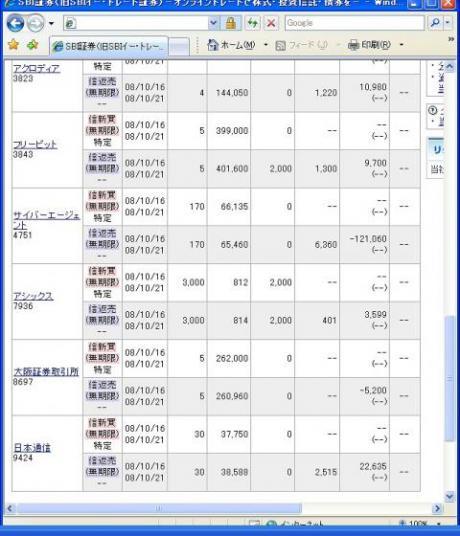Click the 399,000 price cell
This screenshot has width=460, height=536.
[232, 131]
